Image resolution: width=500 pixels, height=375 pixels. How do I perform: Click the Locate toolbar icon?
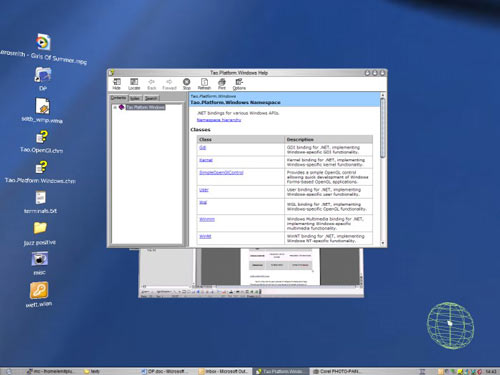pyautogui.click(x=134, y=84)
